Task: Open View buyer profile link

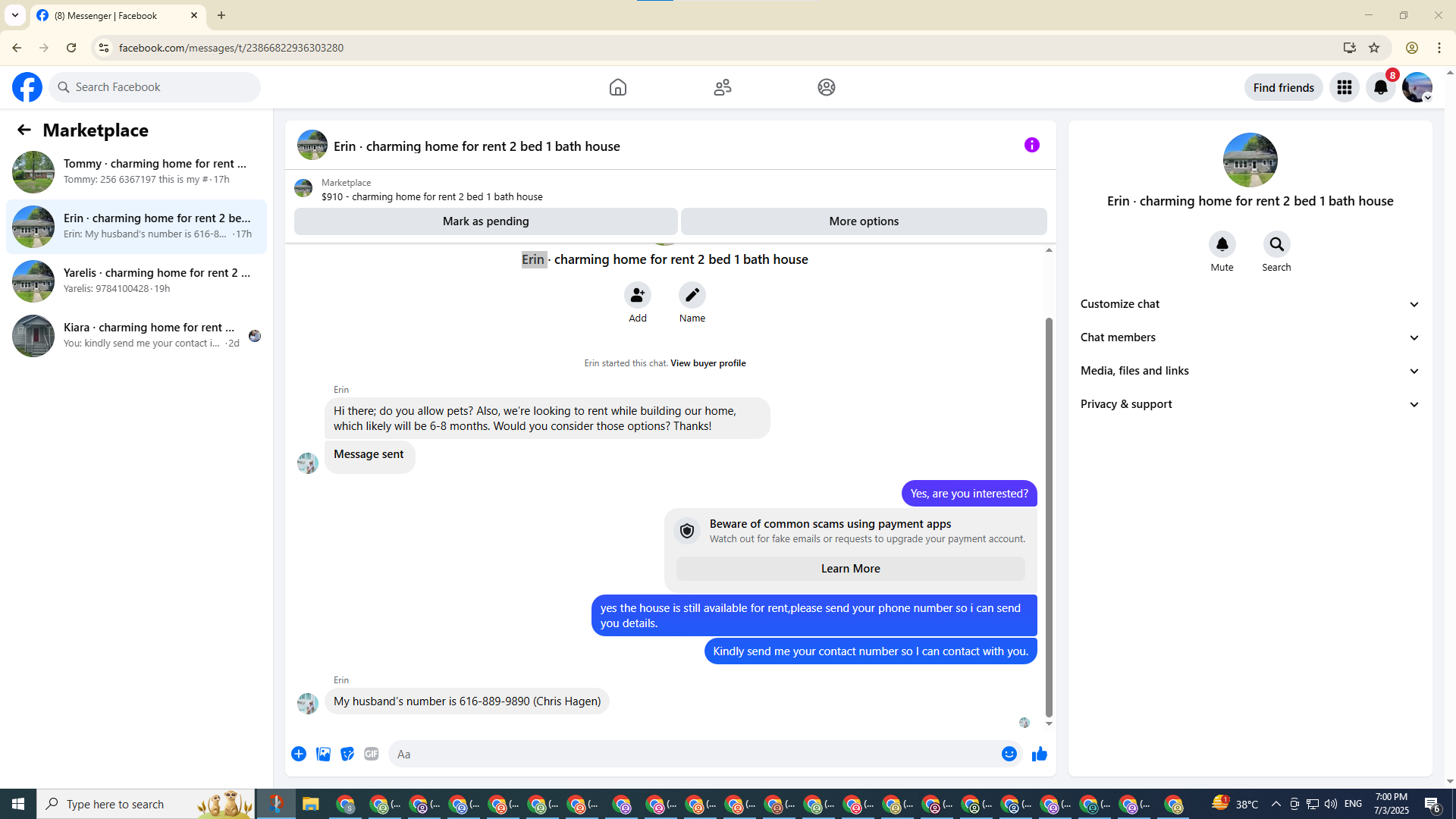Action: (708, 363)
